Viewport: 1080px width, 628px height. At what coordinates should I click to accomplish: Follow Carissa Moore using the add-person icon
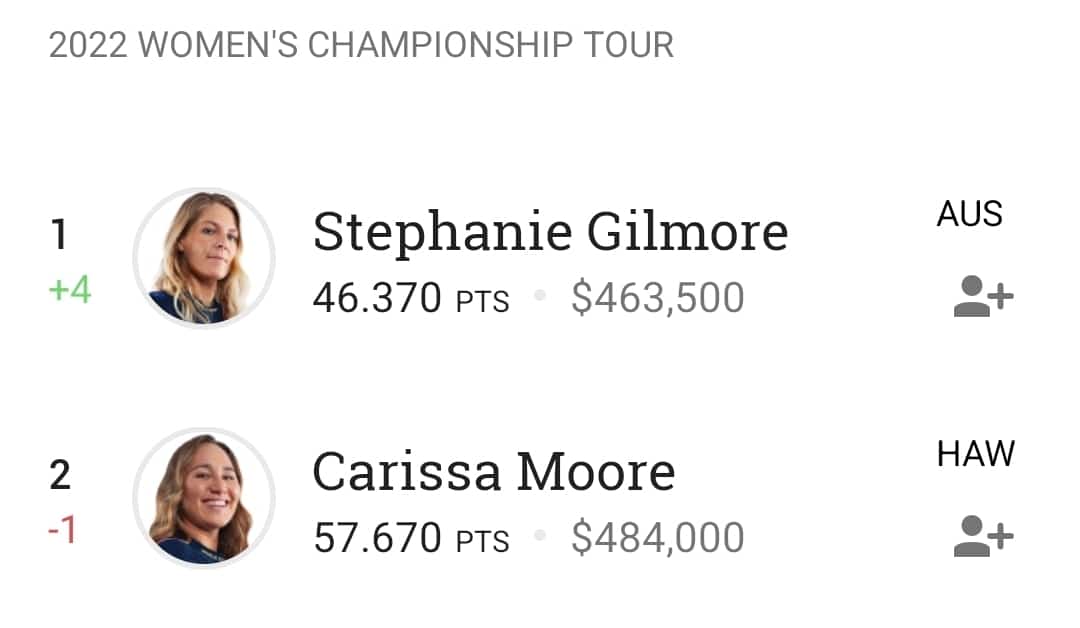point(983,537)
